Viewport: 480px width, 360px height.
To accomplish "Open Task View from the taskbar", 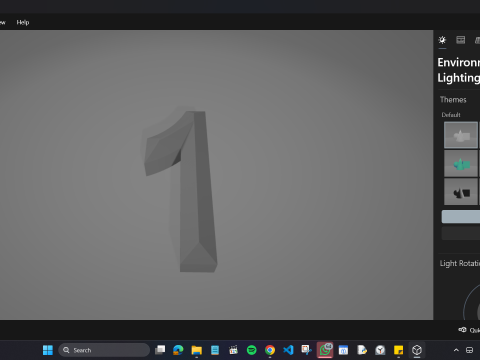I will (160, 350).
